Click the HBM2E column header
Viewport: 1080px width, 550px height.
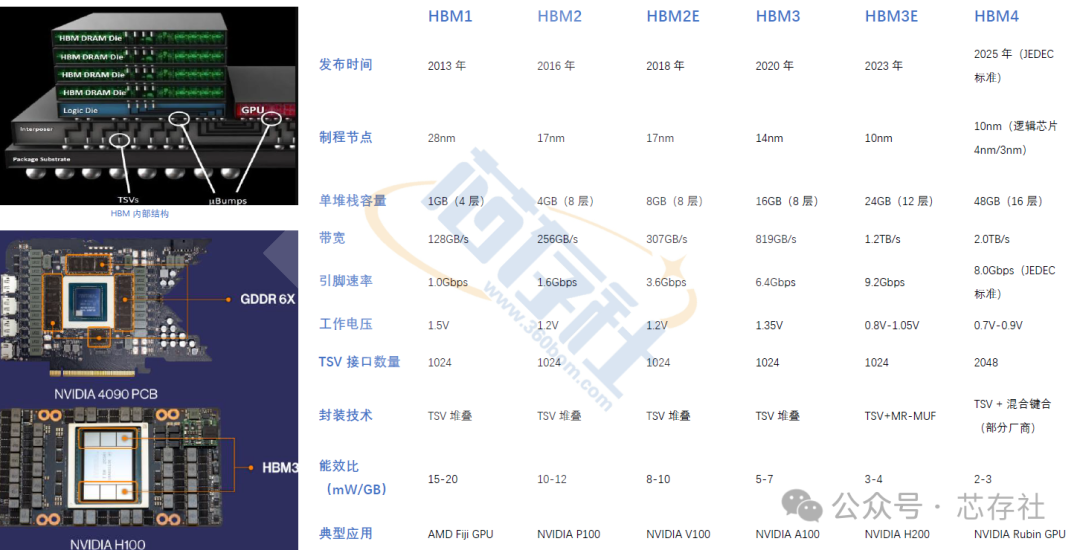672,17
